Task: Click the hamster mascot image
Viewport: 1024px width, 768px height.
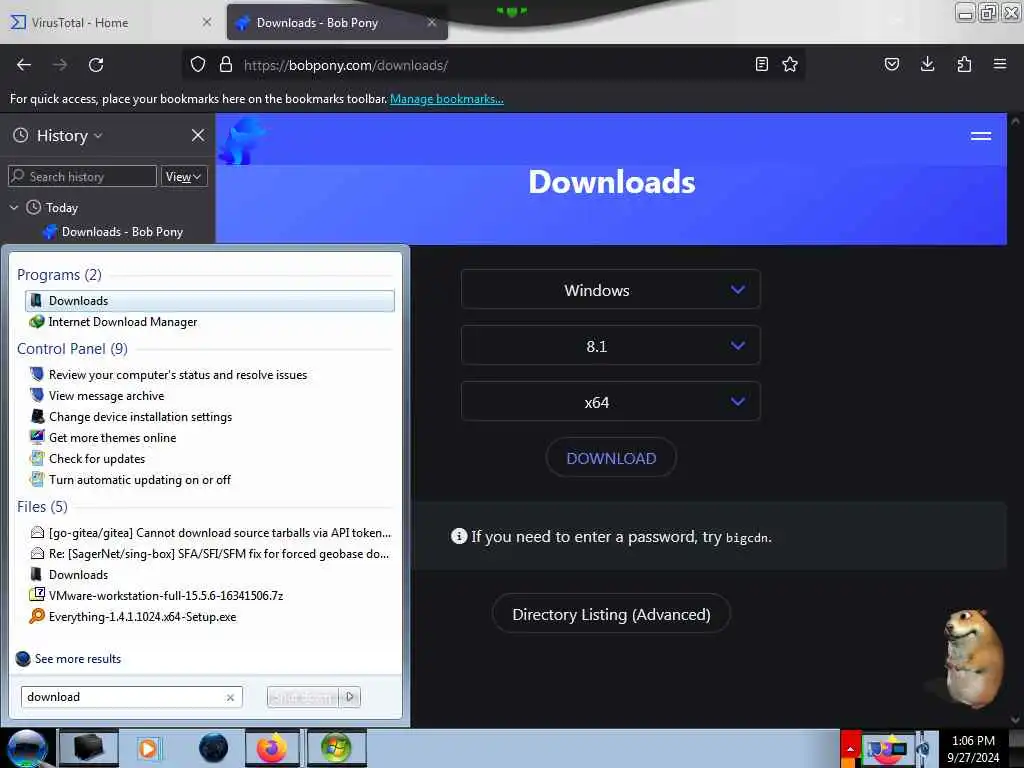Action: click(x=972, y=658)
